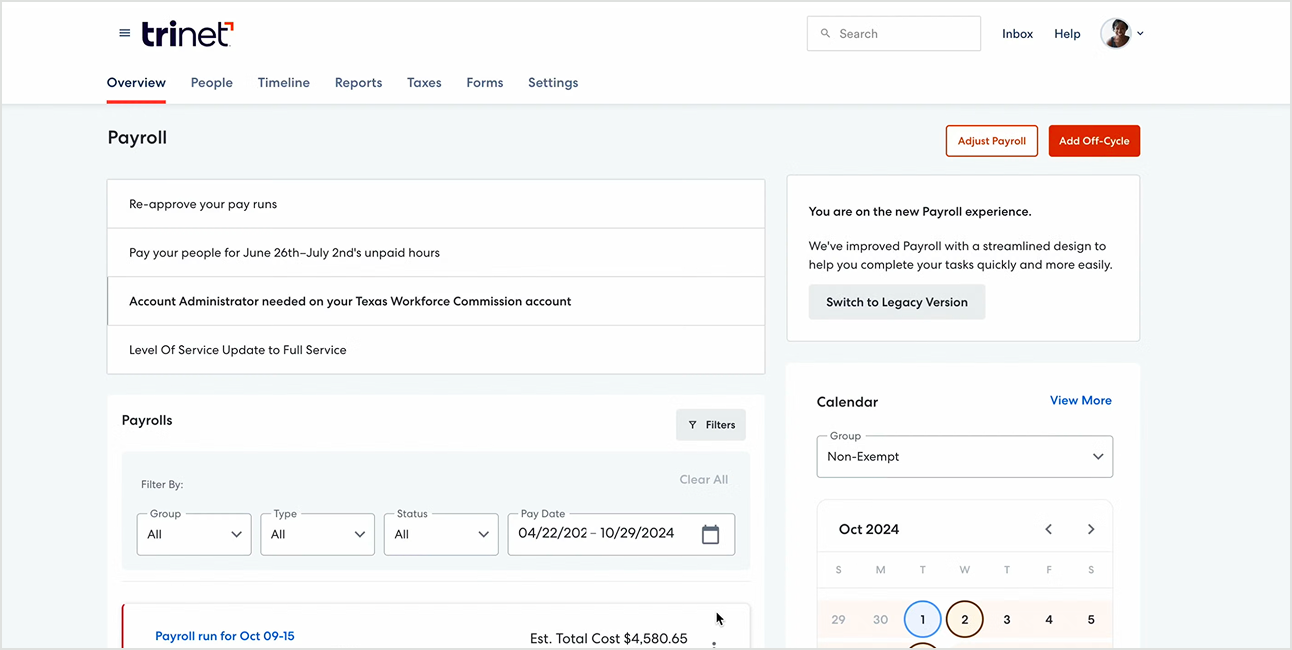Click Clear All filters
Screen dimensions: 1292x650
pyautogui.click(x=704, y=480)
